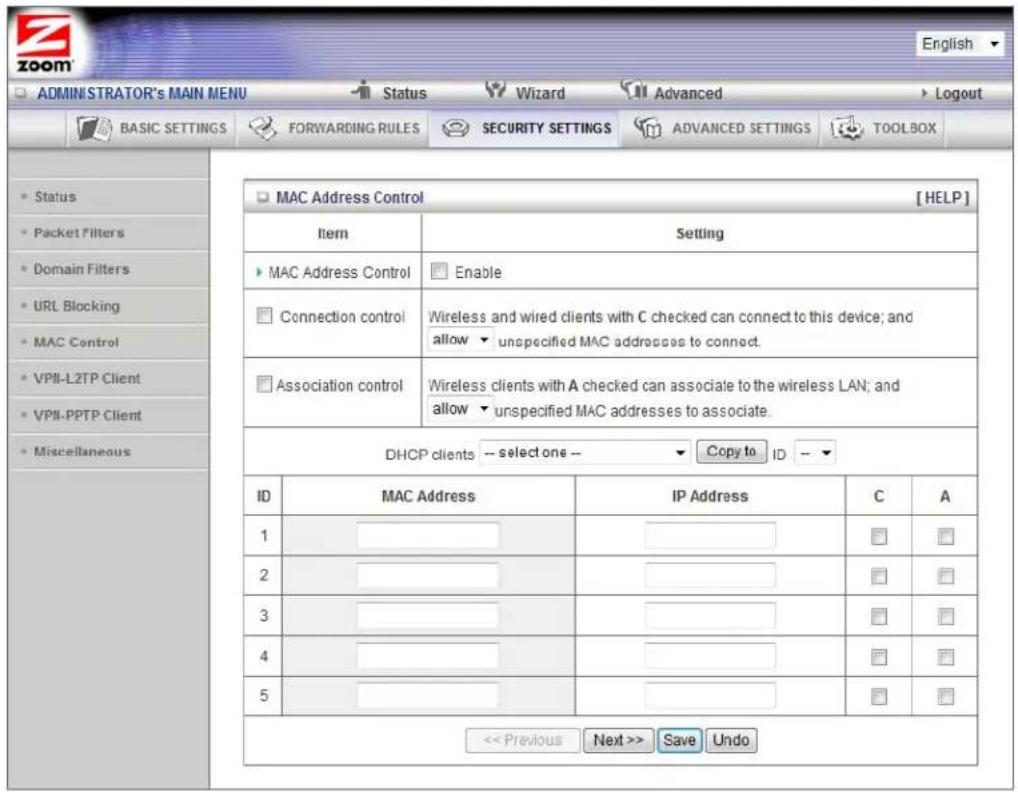Click the Advanced Settings icon

pos(647,128)
